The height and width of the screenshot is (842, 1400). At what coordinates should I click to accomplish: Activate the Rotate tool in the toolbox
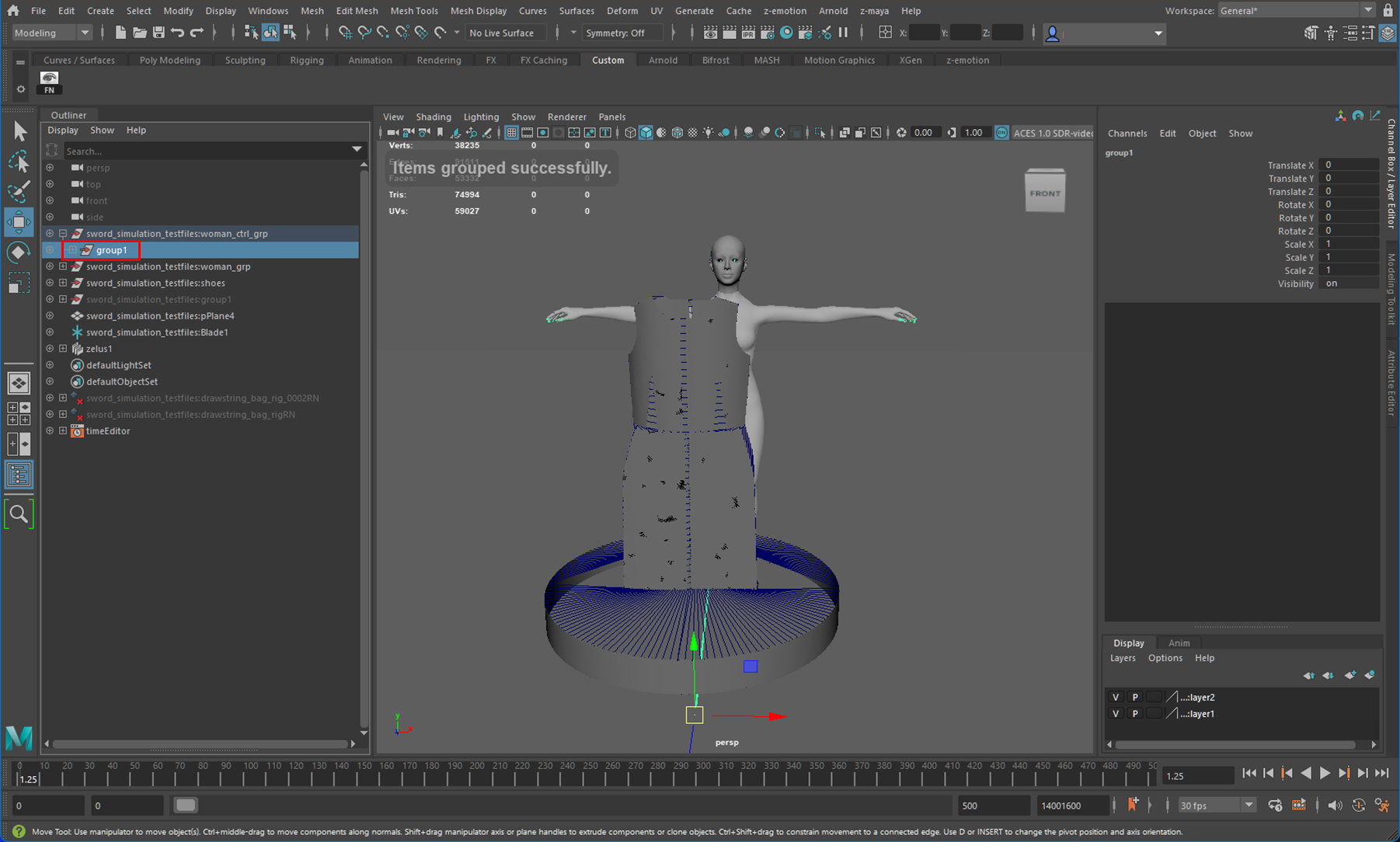(19, 253)
